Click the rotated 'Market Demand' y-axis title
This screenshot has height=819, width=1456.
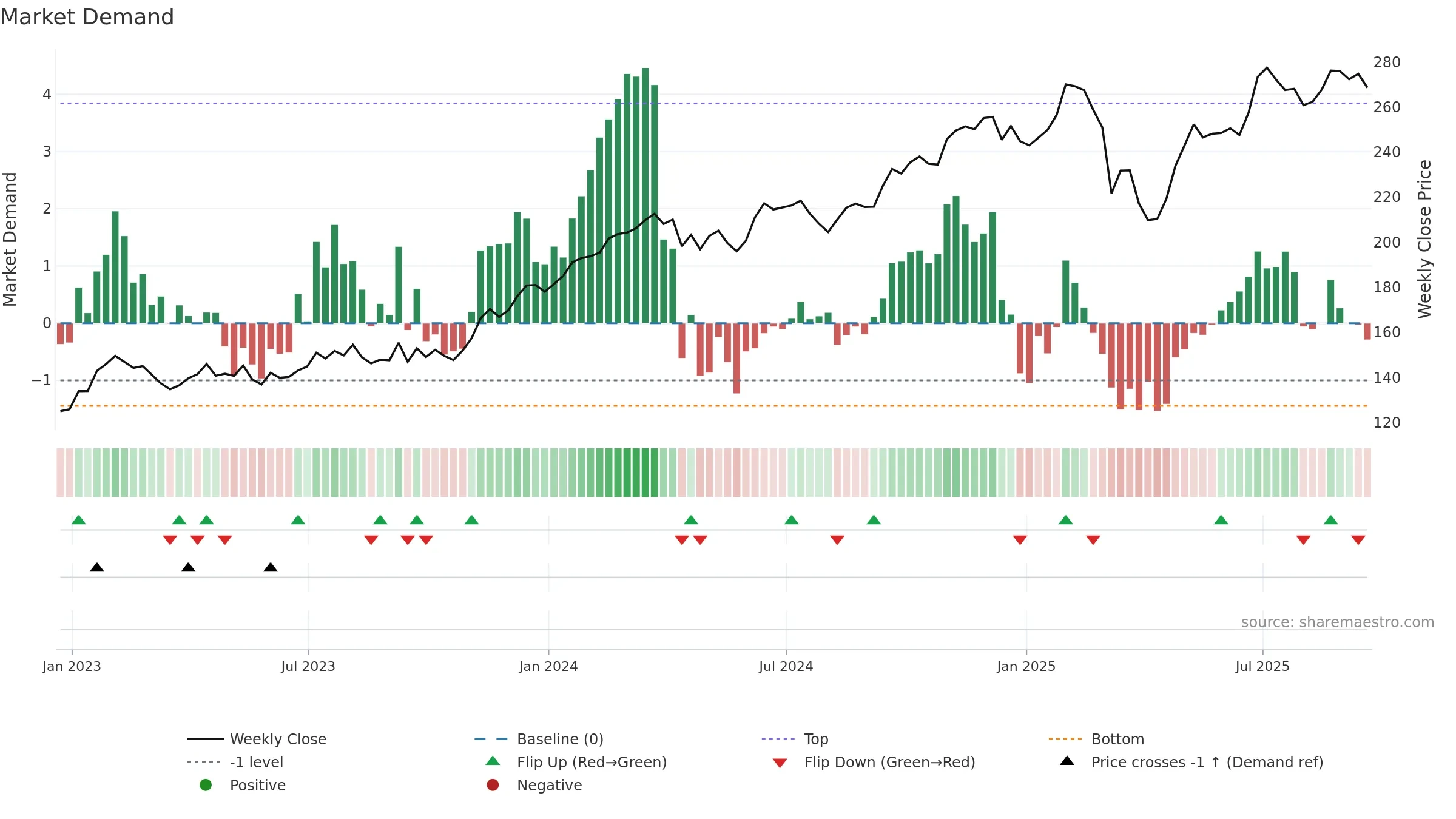pyautogui.click(x=10, y=239)
